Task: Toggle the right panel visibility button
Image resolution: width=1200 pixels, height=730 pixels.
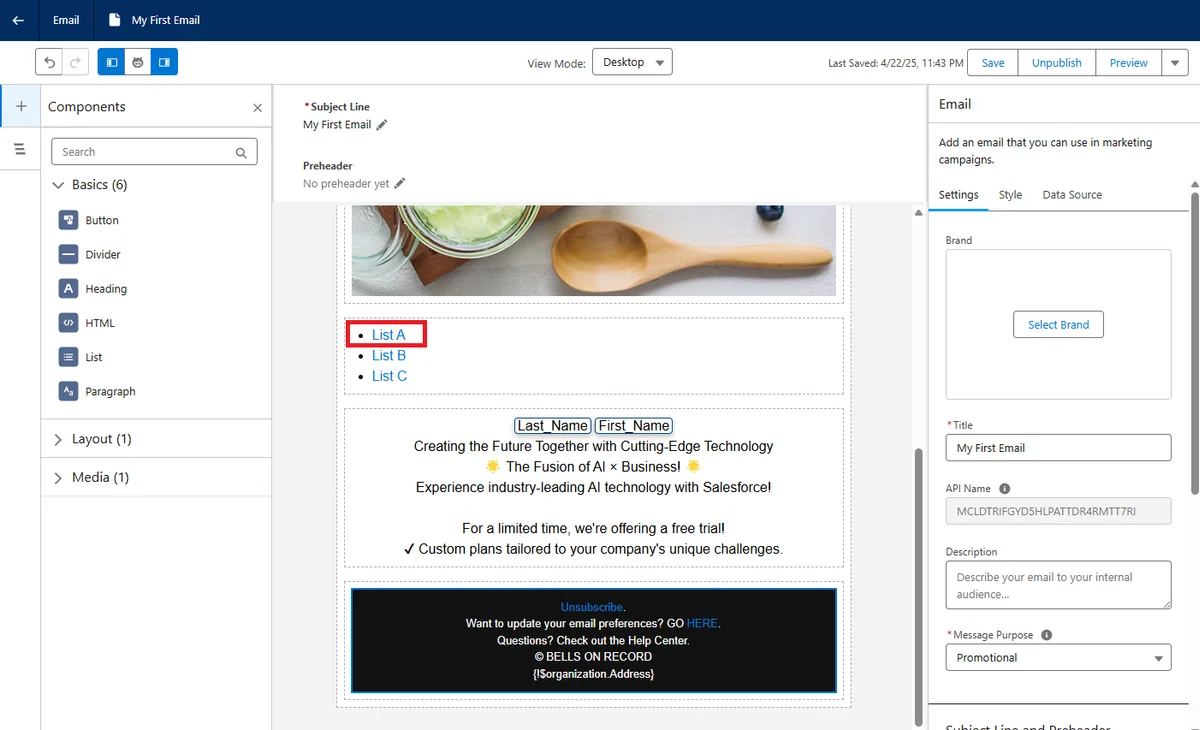Action: coord(164,62)
